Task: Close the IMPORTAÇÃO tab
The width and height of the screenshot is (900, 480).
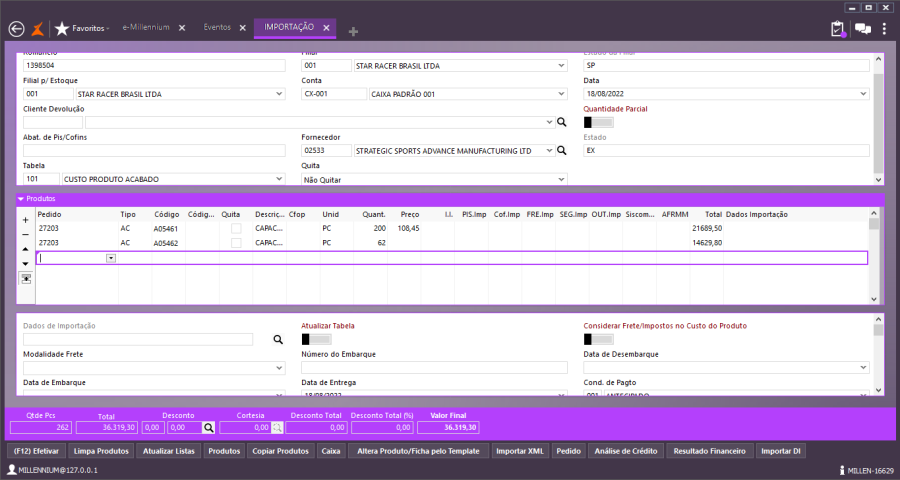Action: click(x=326, y=28)
